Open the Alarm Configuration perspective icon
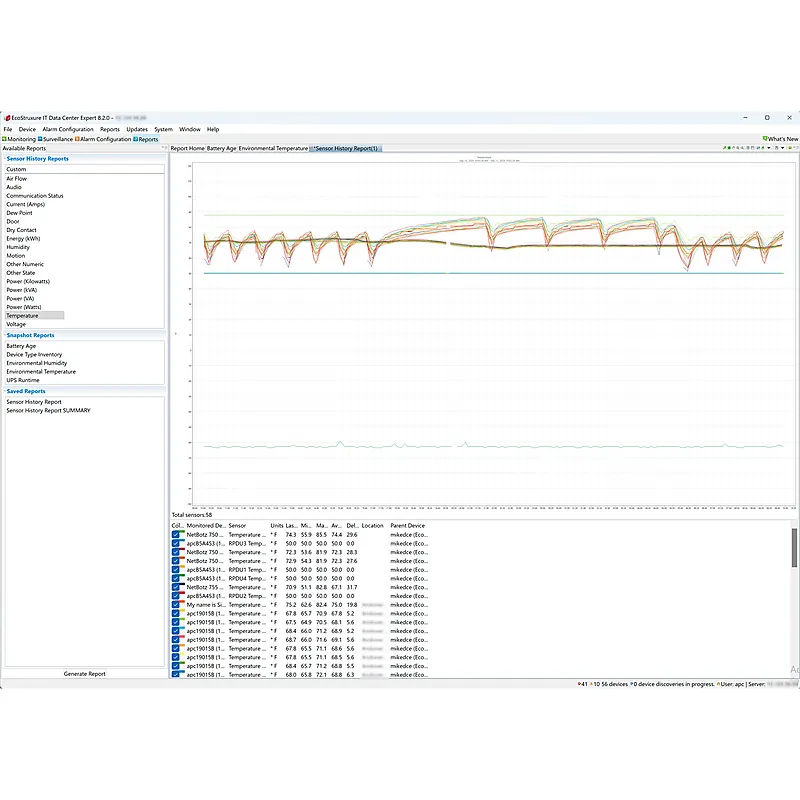Image resolution: width=800 pixels, height=800 pixels. coord(77,139)
